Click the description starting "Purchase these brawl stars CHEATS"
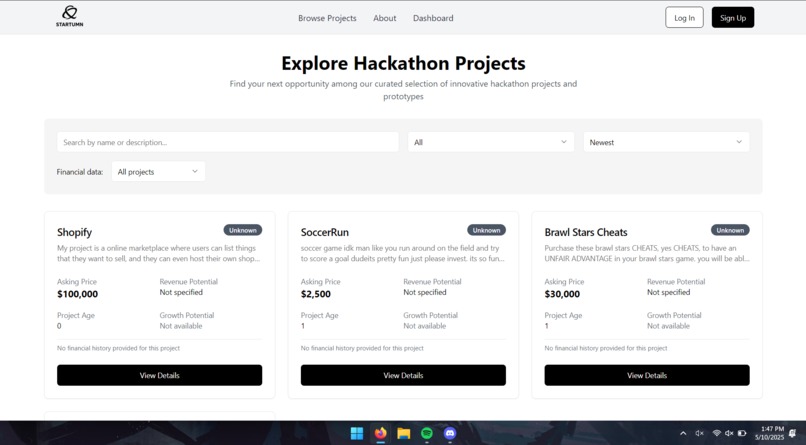 click(647, 253)
